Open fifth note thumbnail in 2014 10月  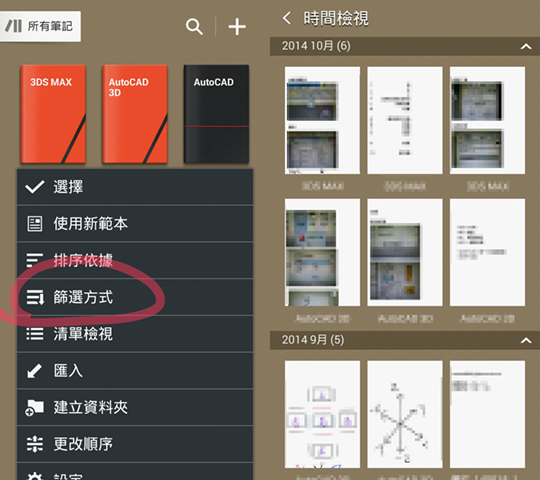coord(405,252)
